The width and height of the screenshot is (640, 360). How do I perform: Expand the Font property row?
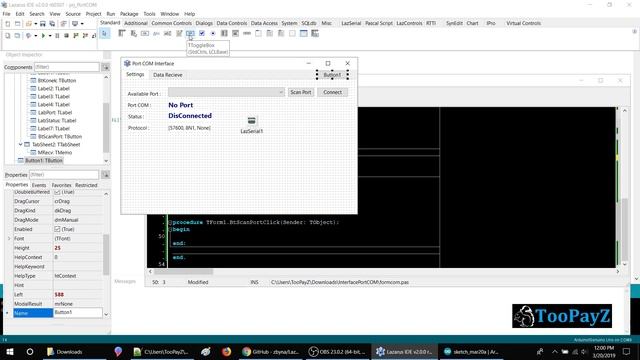pyautogui.click(x=9, y=238)
